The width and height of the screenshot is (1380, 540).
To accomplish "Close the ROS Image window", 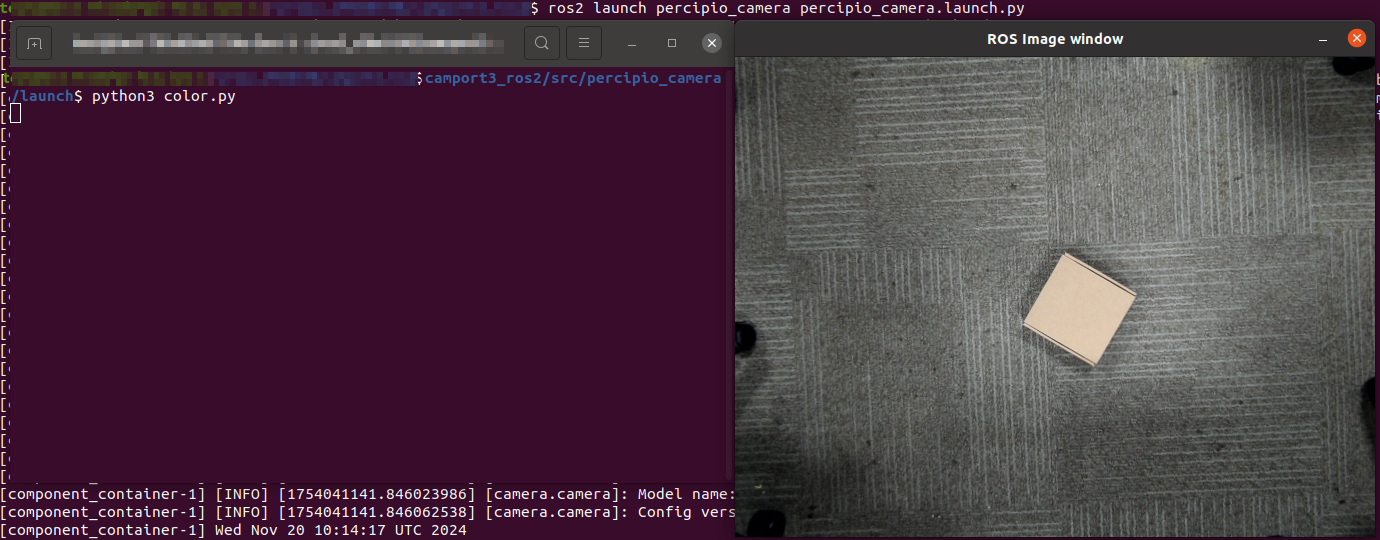I will (x=1356, y=39).
